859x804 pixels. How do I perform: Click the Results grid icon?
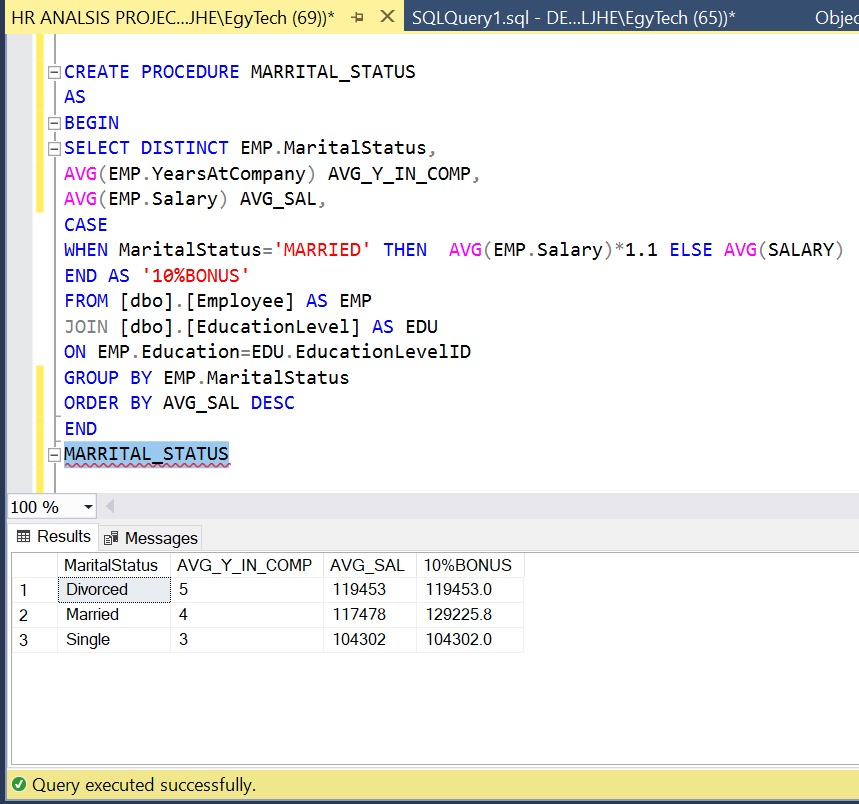[x=24, y=536]
